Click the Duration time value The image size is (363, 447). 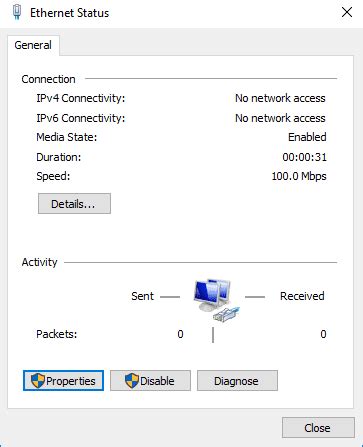coord(304,157)
